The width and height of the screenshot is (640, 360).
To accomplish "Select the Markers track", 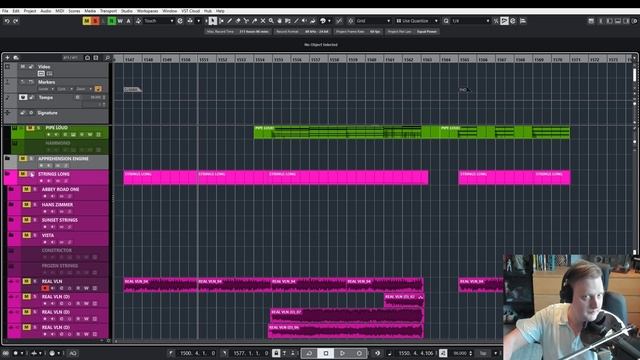I will coord(56,86).
